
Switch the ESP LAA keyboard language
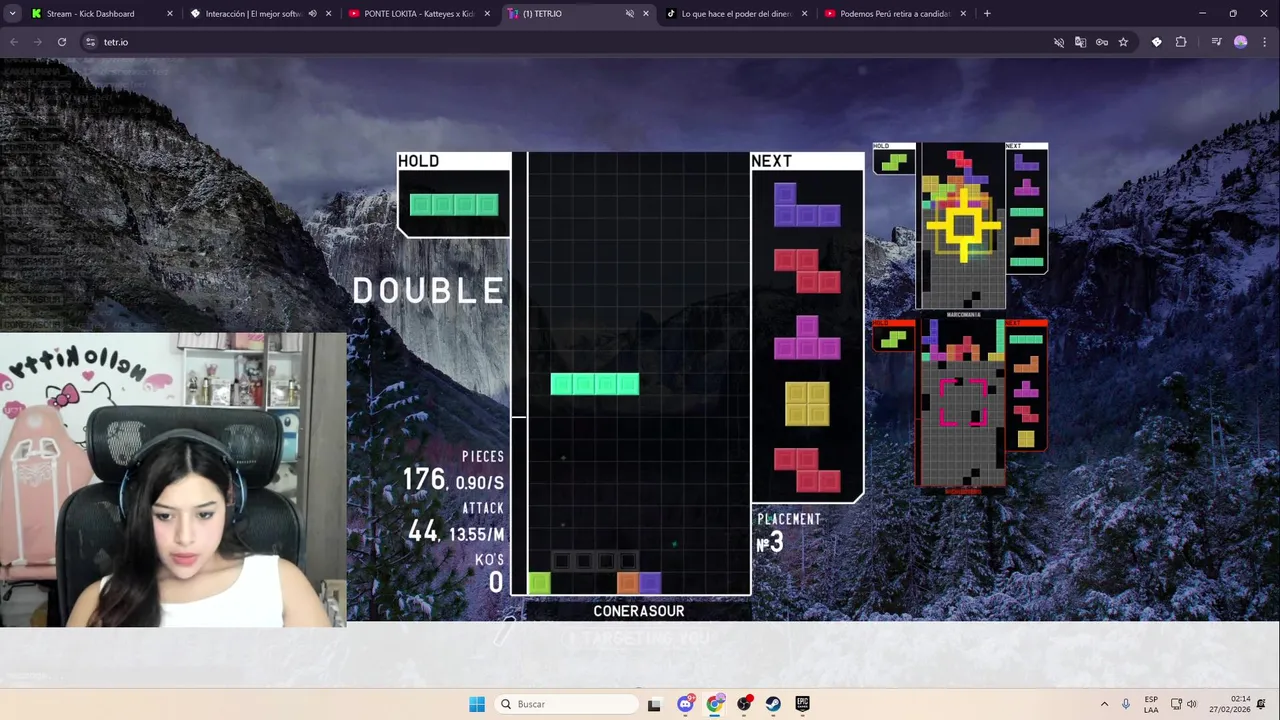pos(1151,704)
